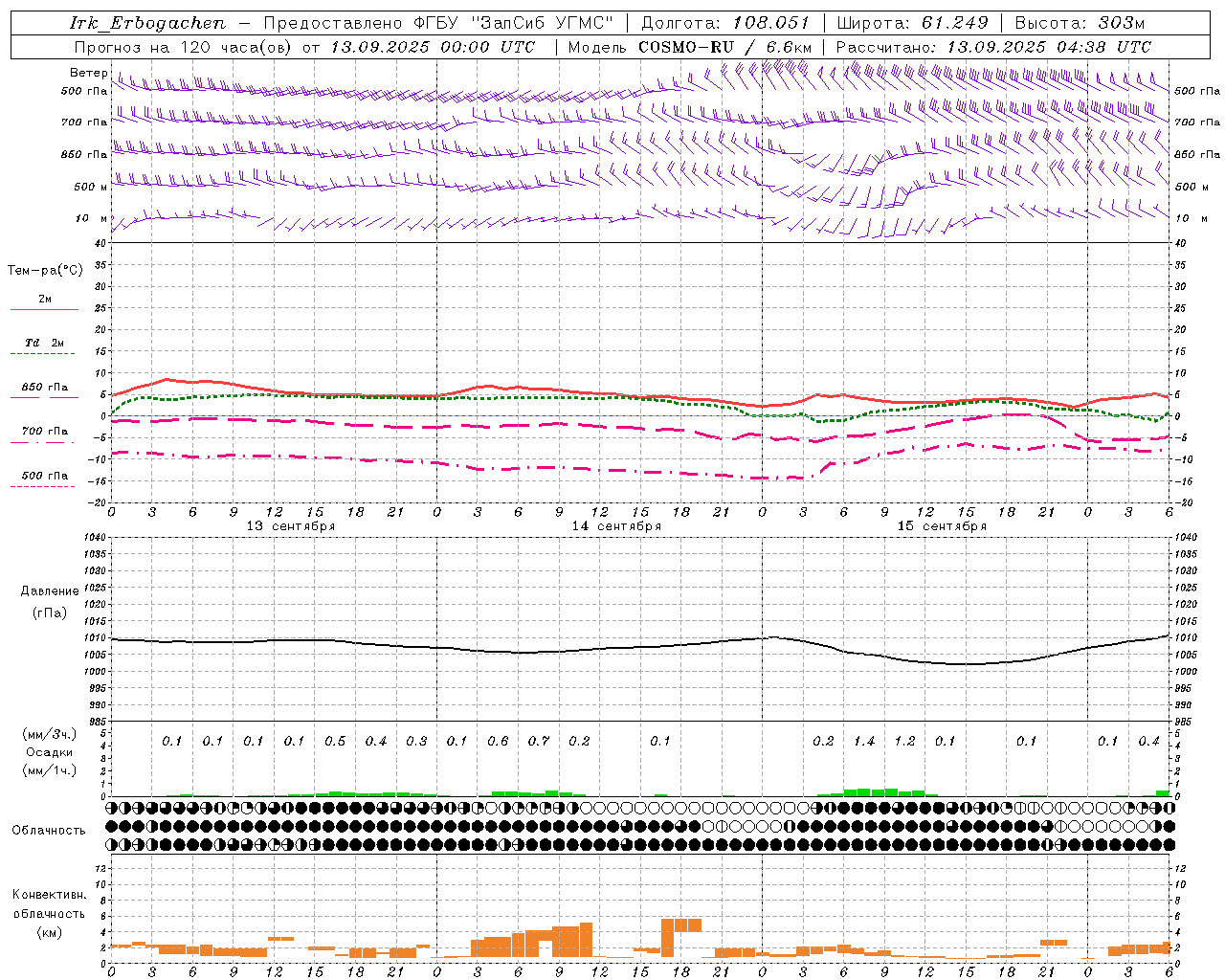Click the 0.5 precipitation value
This screenshot has height=980, width=1225.
point(335,742)
